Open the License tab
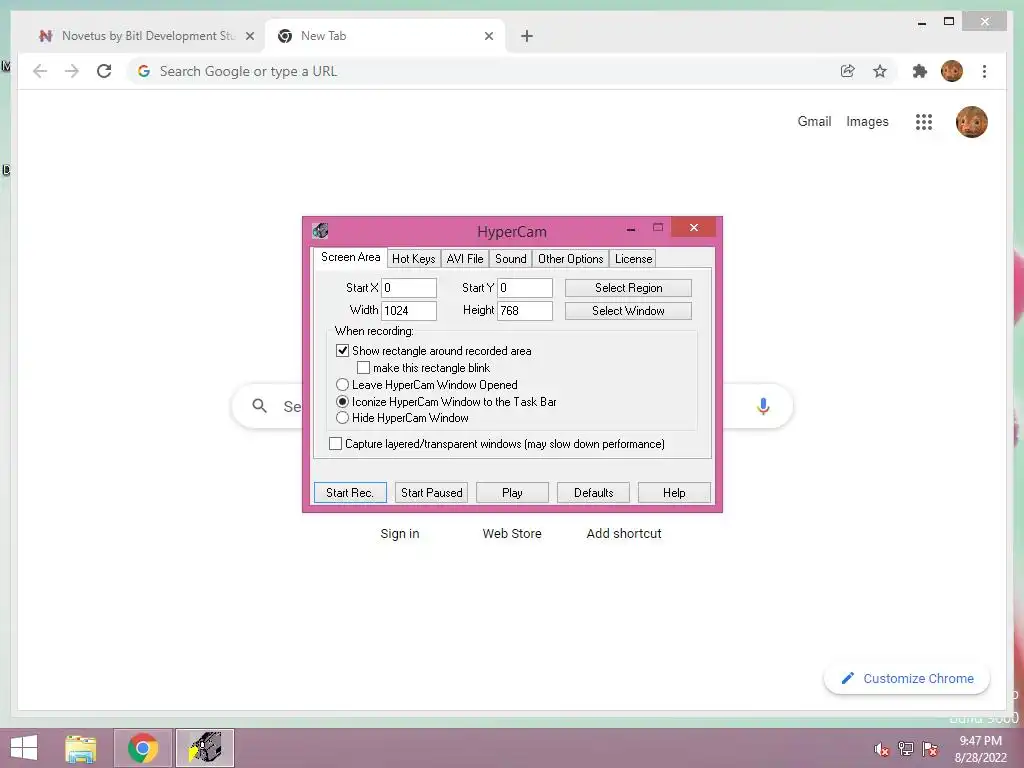 (x=633, y=259)
